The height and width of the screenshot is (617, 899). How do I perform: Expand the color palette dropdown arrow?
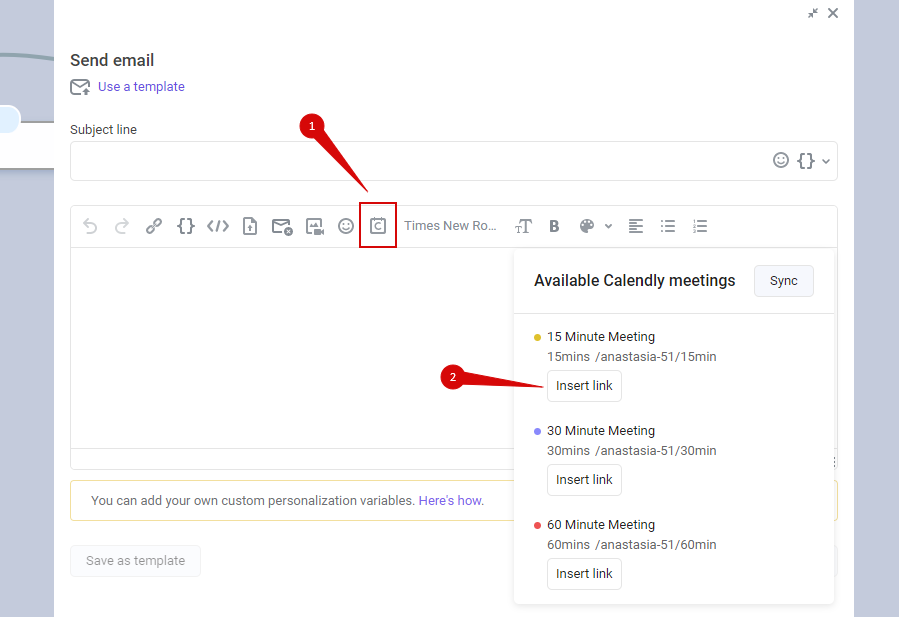608,226
